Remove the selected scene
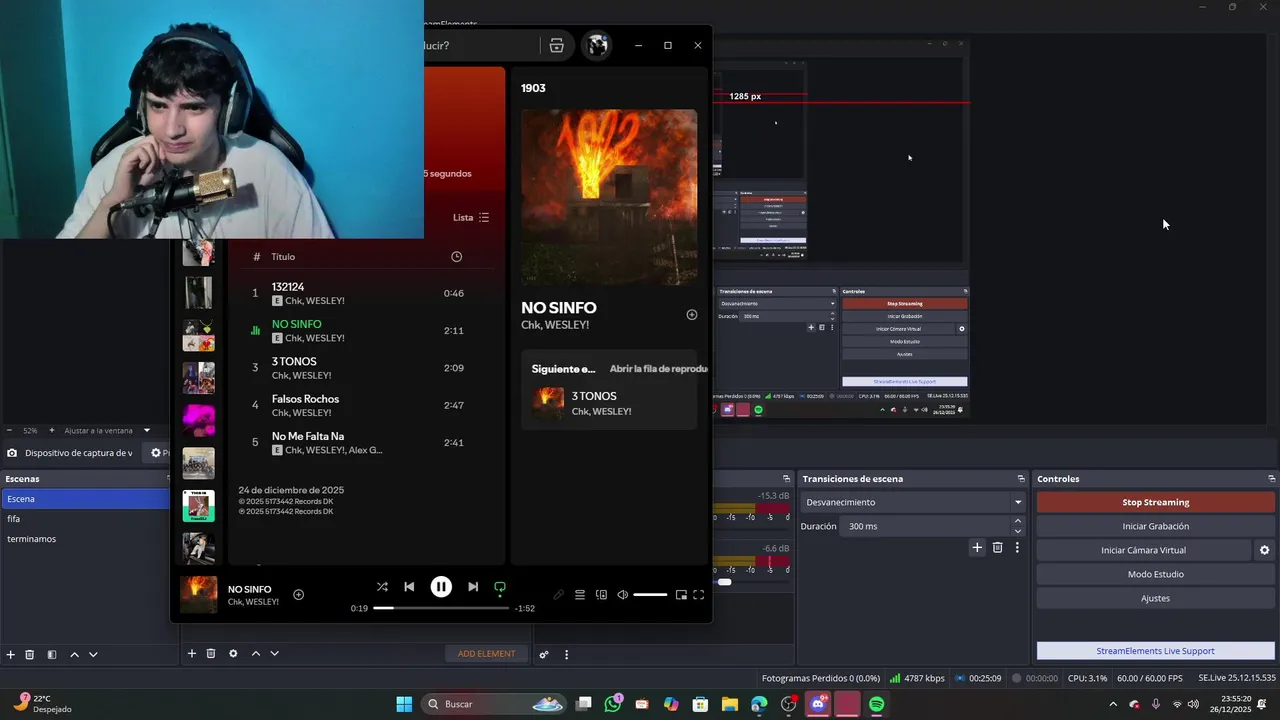This screenshot has height=720, width=1280. coord(30,654)
